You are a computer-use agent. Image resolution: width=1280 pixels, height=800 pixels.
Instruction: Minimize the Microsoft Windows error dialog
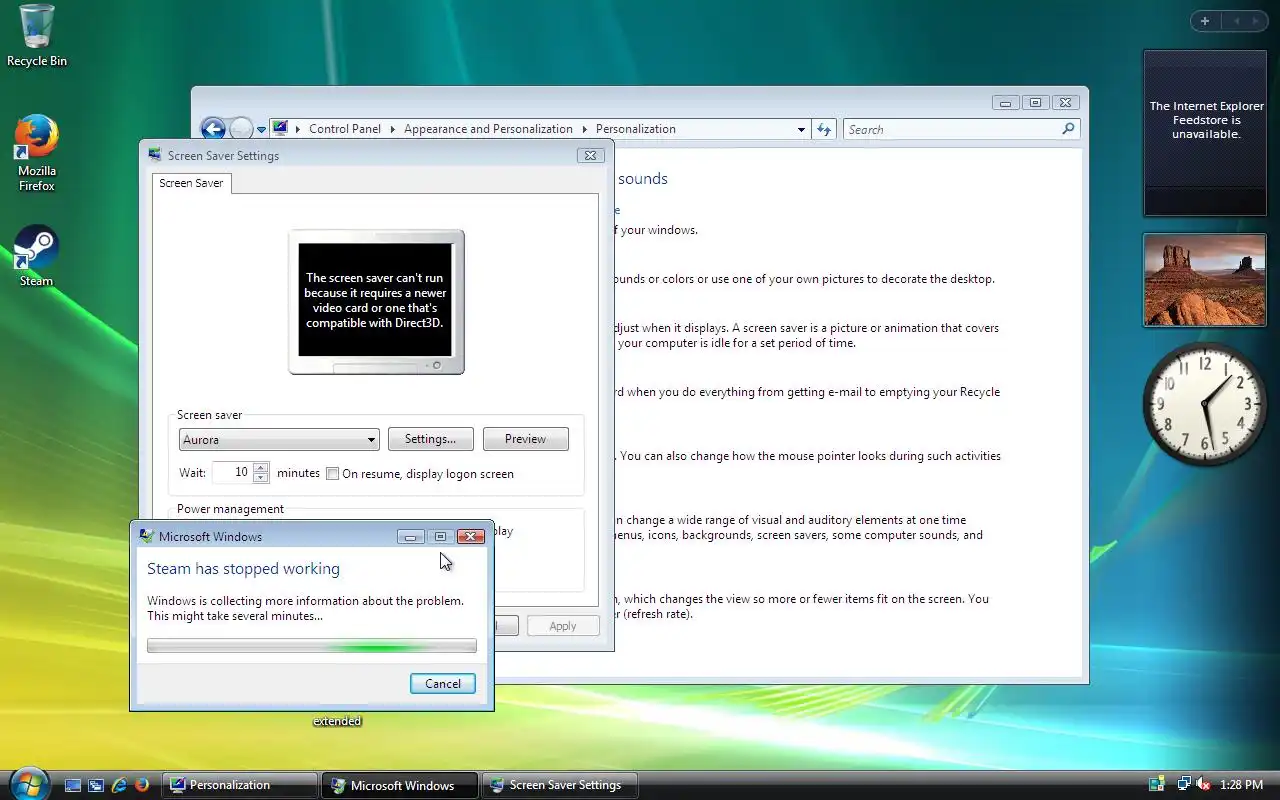click(x=410, y=537)
